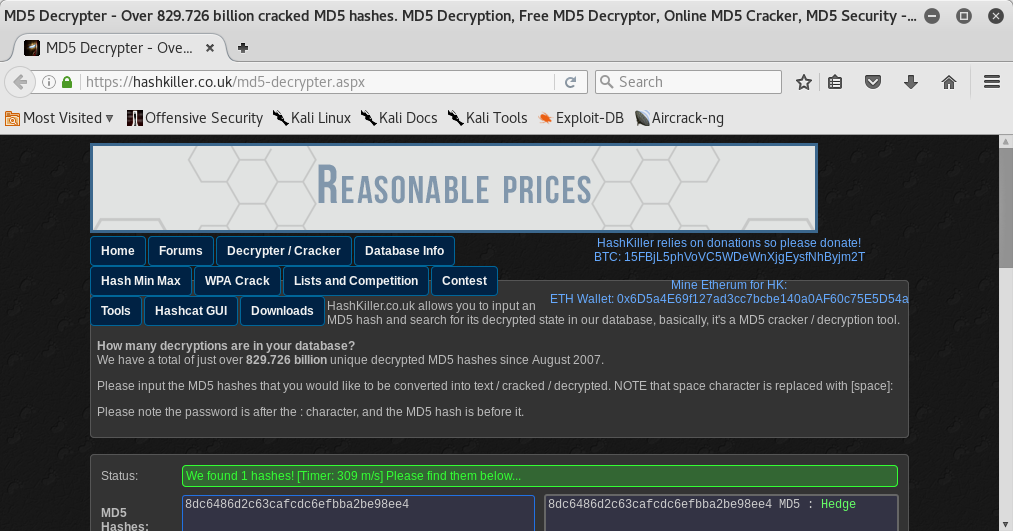The image size is (1013, 531).
Task: Click in the MD5 Hashes input box
Action: pyautogui.click(x=358, y=515)
